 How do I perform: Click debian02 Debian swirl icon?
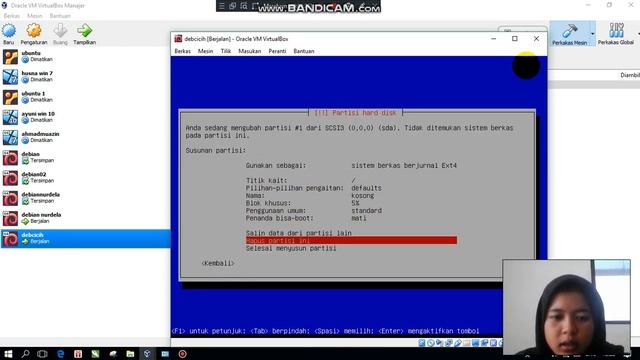click(10, 178)
